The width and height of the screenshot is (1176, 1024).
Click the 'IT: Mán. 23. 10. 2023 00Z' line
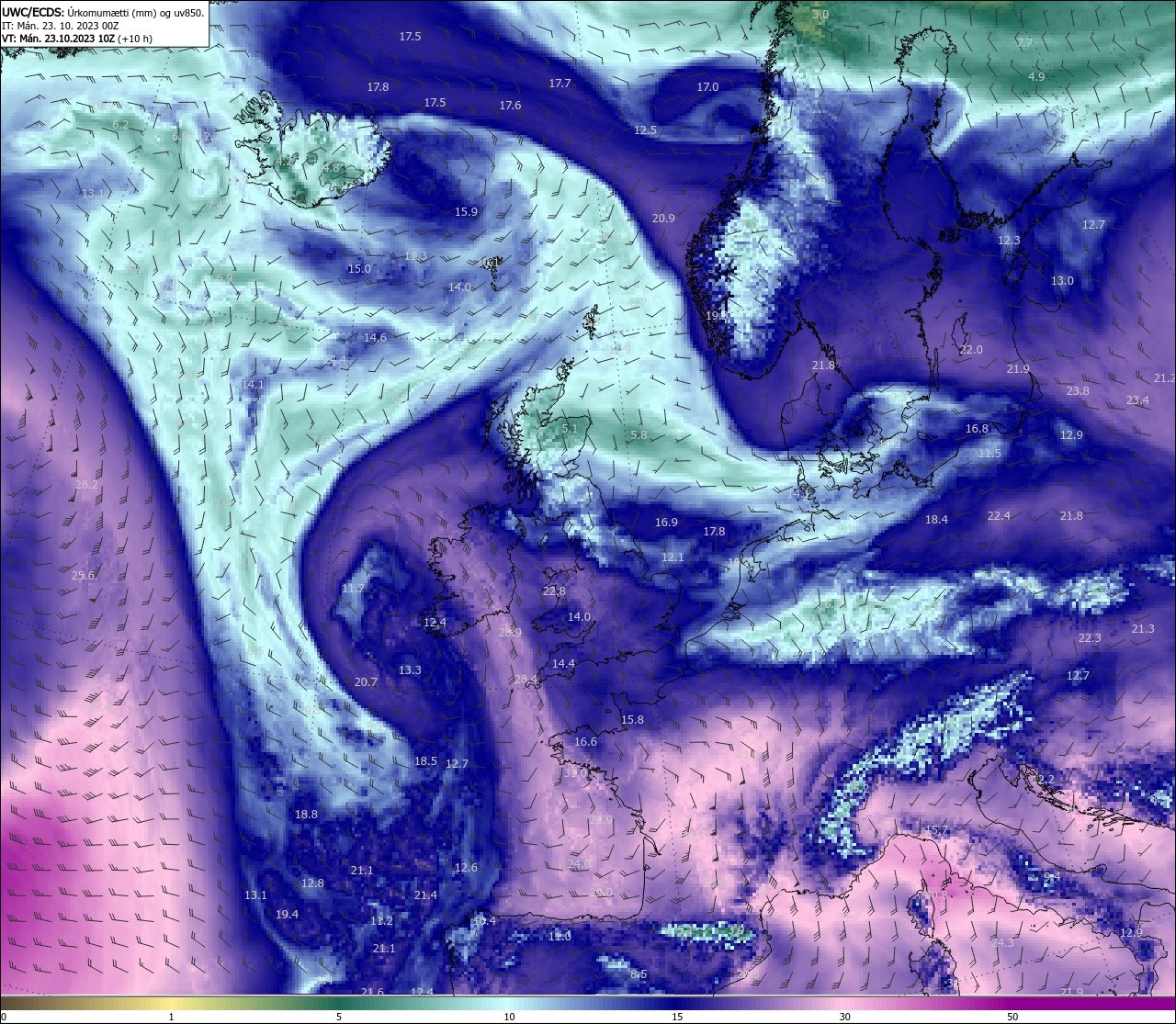pos(60,26)
